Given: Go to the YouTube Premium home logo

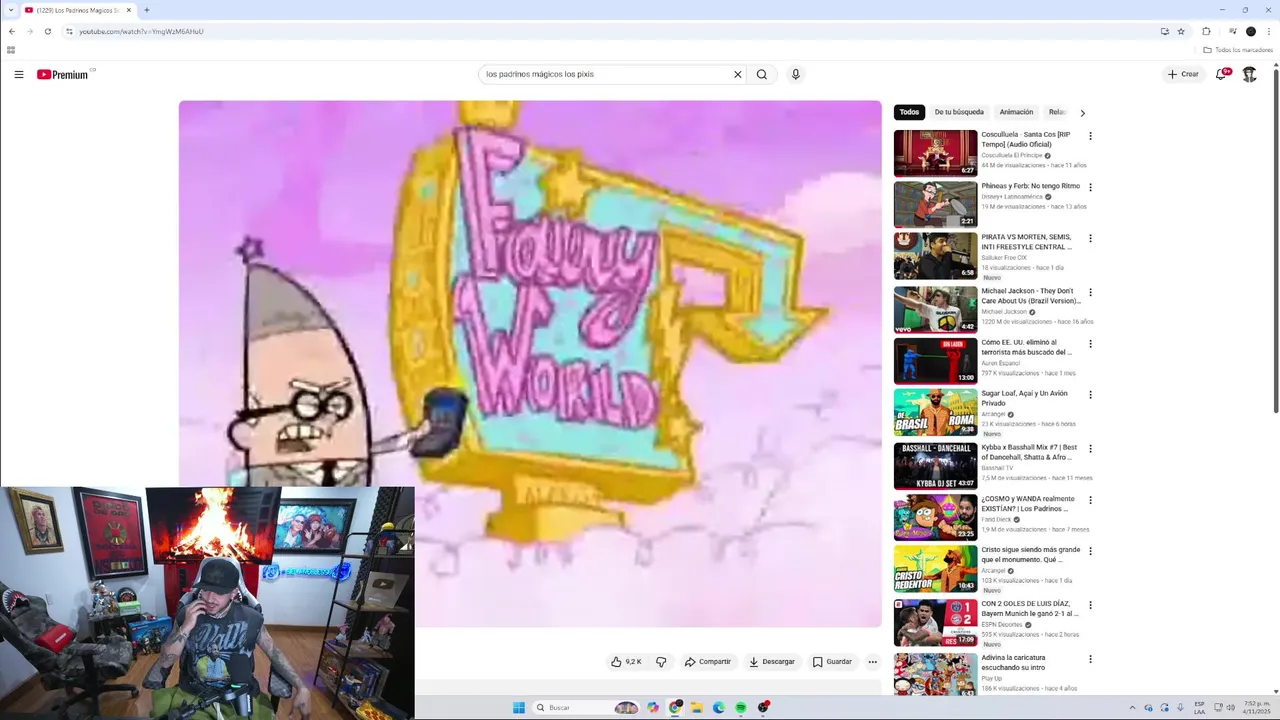Looking at the screenshot, I should pos(63,74).
